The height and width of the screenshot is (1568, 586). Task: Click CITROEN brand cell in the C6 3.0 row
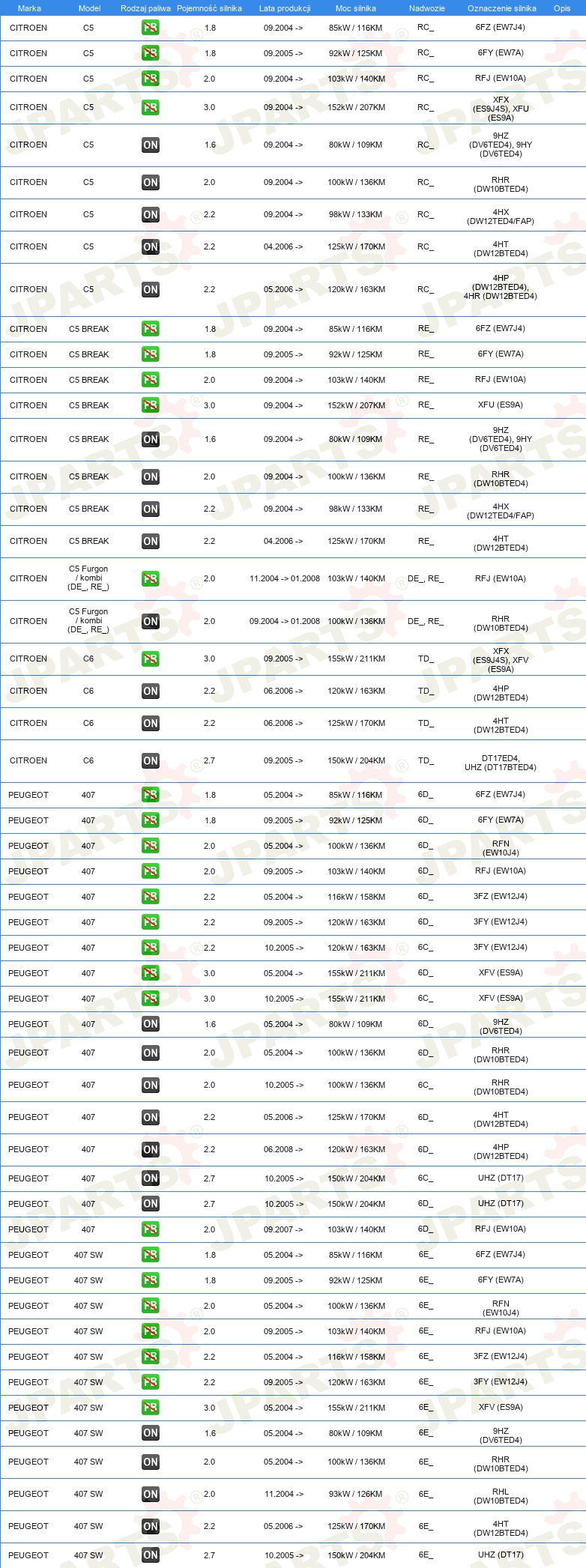click(x=28, y=659)
